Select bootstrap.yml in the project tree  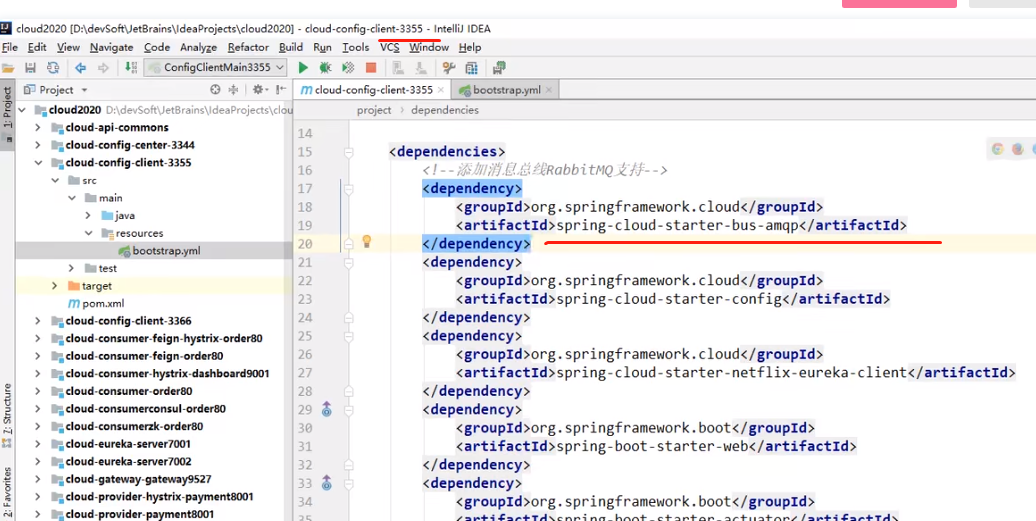pos(166,251)
